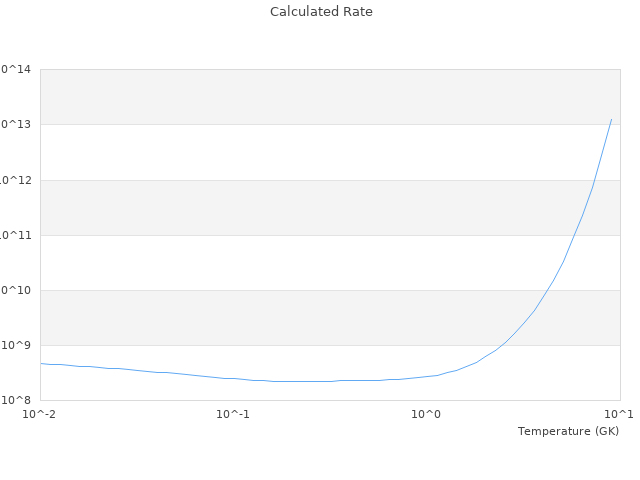
Task: Click the 10^9 y-axis tick label
Action: [x=16, y=345]
